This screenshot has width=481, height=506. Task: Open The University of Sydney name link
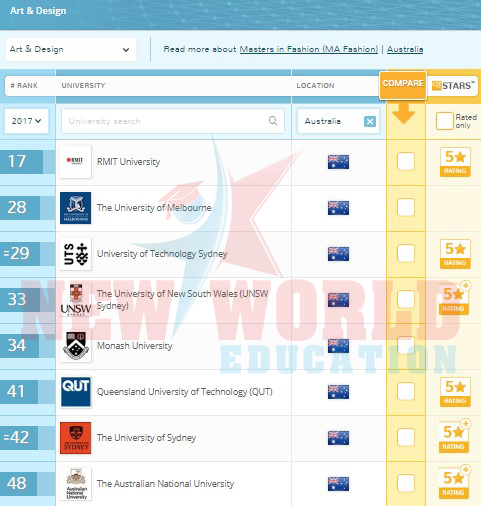146,438
